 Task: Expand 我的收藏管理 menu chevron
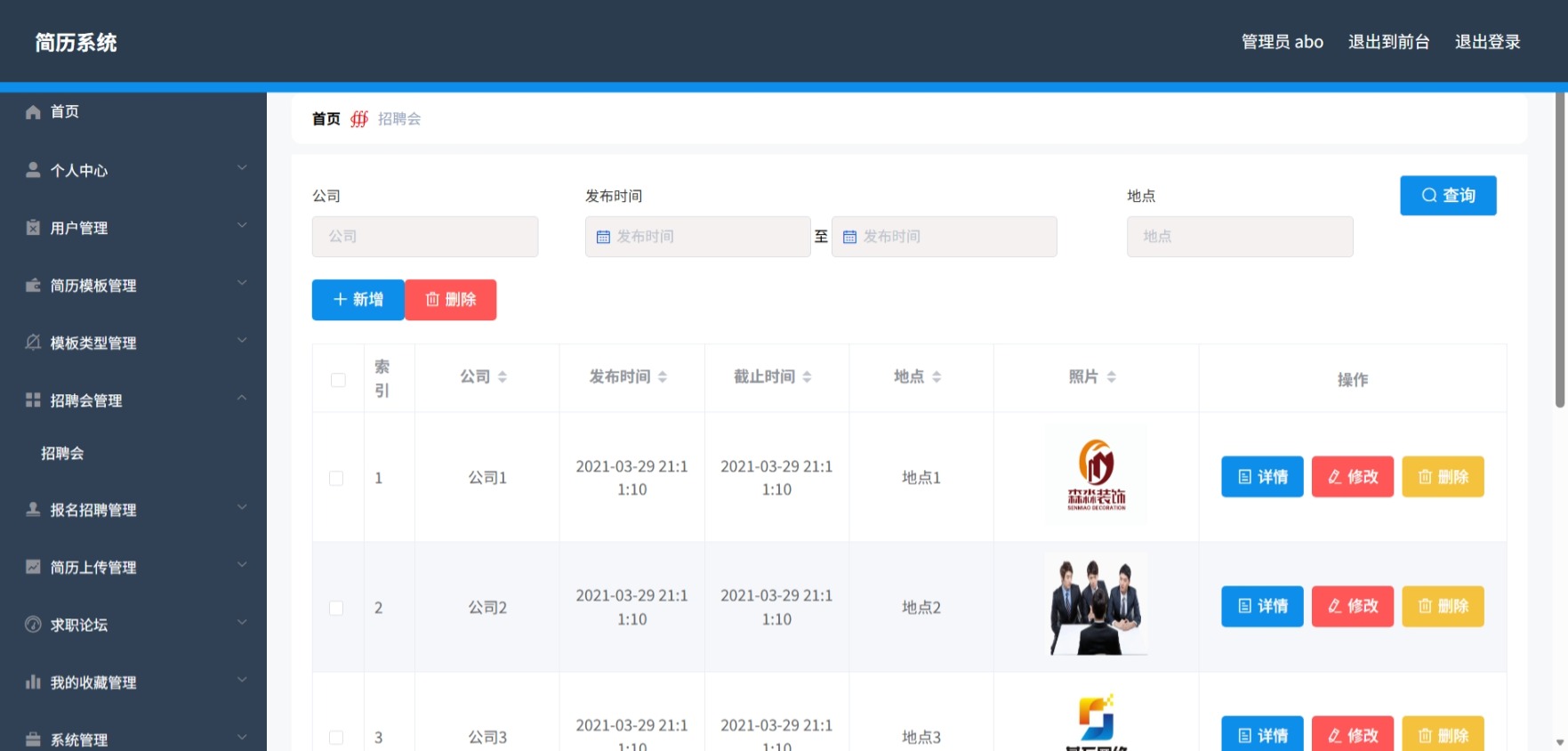tap(242, 680)
